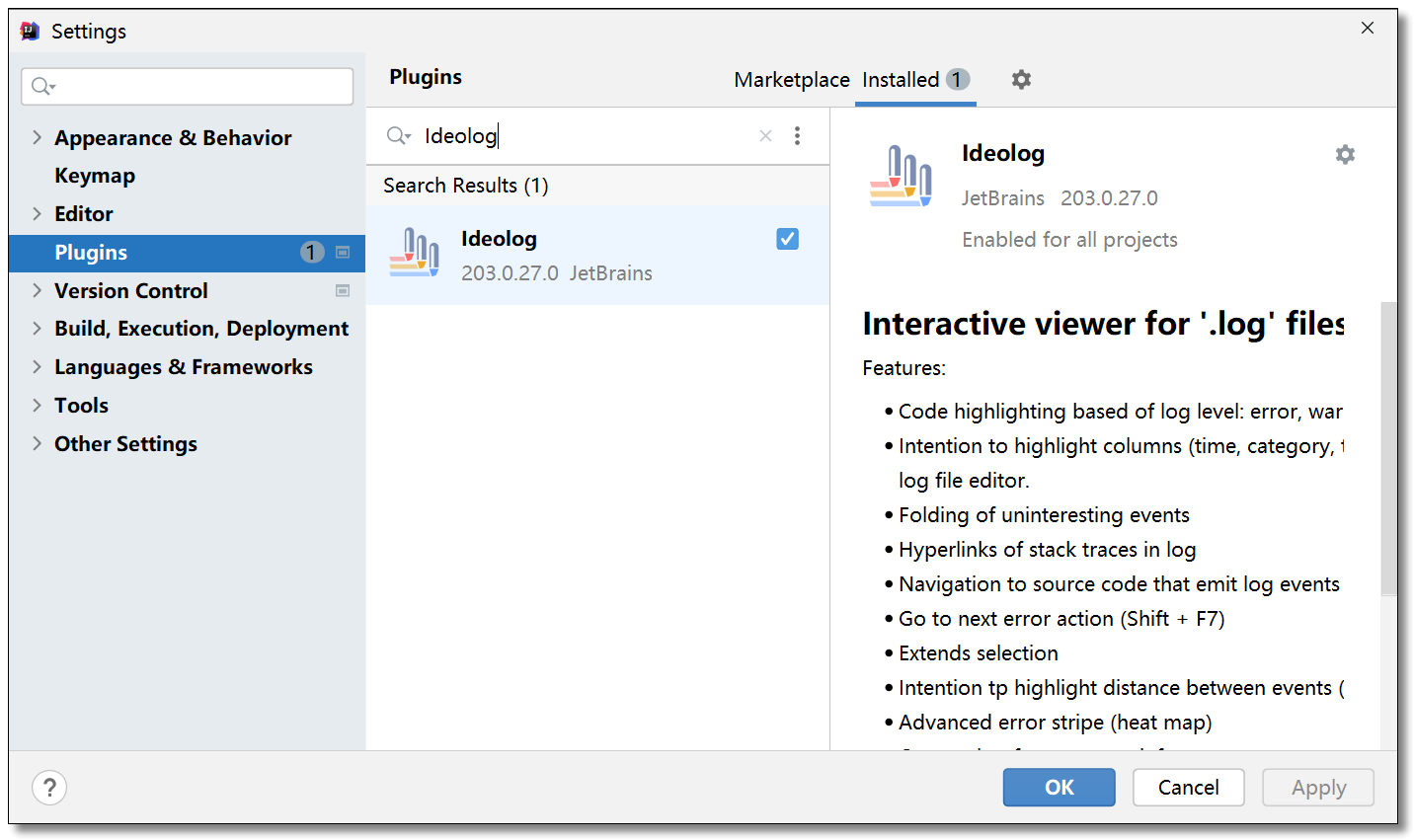Click the large Ideolog logo in details

[x=901, y=176]
